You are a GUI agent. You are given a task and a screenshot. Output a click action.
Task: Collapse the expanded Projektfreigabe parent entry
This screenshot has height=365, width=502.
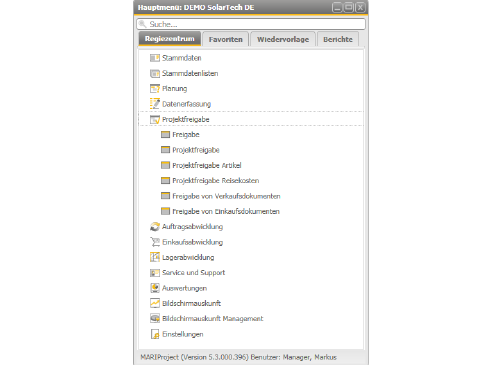(186, 119)
